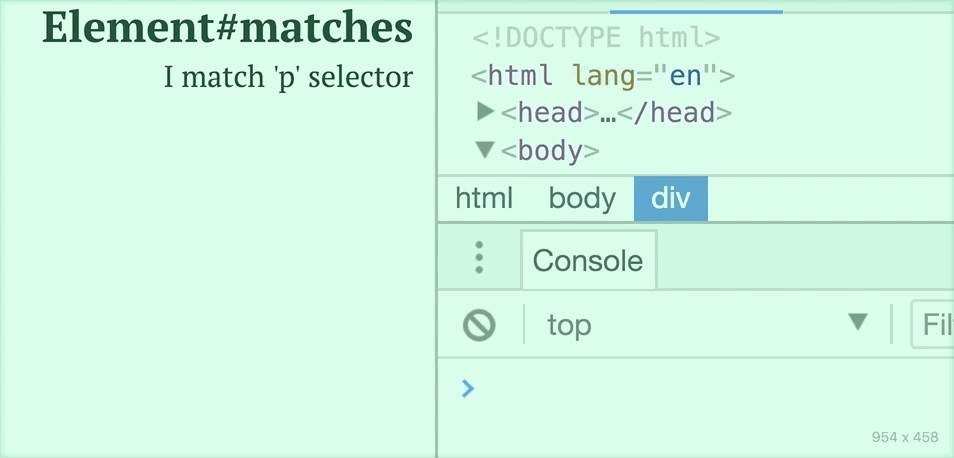Click the clear console icon
The width and height of the screenshot is (954, 458).
479,325
